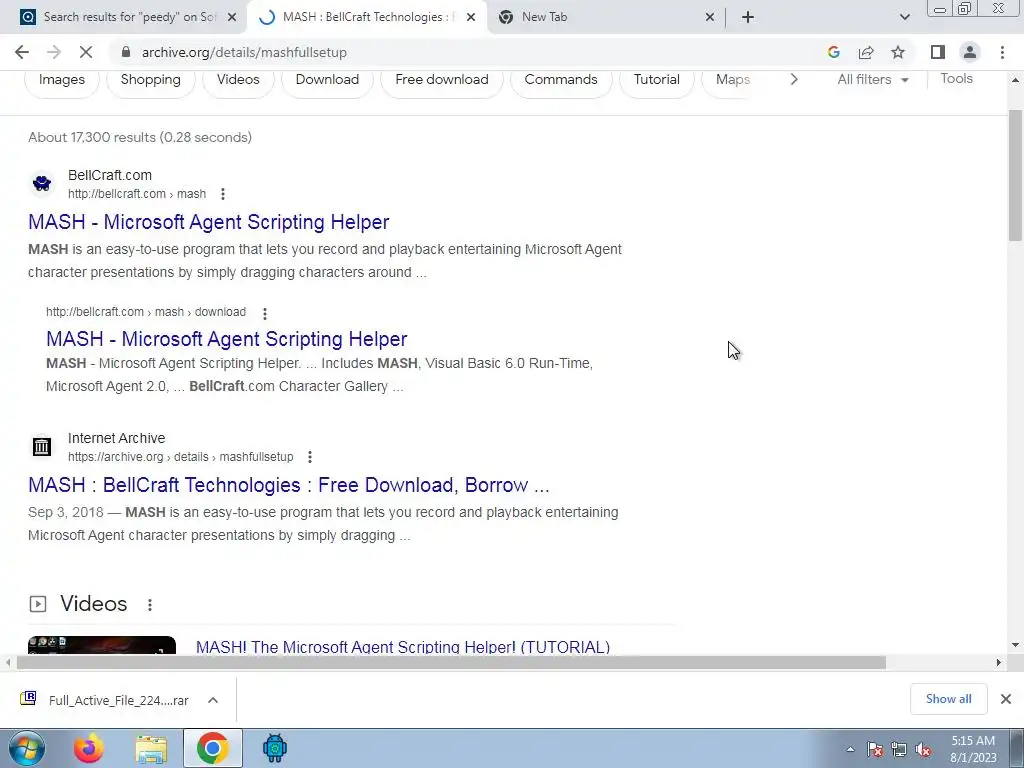The height and width of the screenshot is (768, 1024).
Task: Click the address bar URL
Action: 244,52
